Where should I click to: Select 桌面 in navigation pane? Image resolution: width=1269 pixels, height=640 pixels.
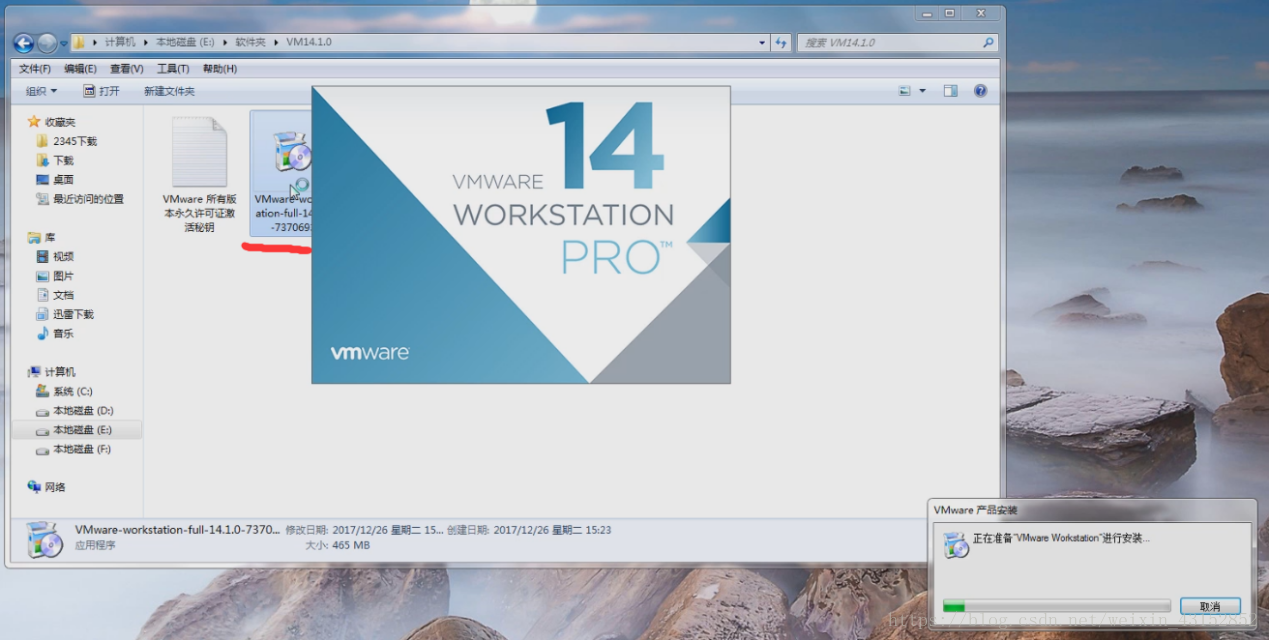[x=55, y=180]
